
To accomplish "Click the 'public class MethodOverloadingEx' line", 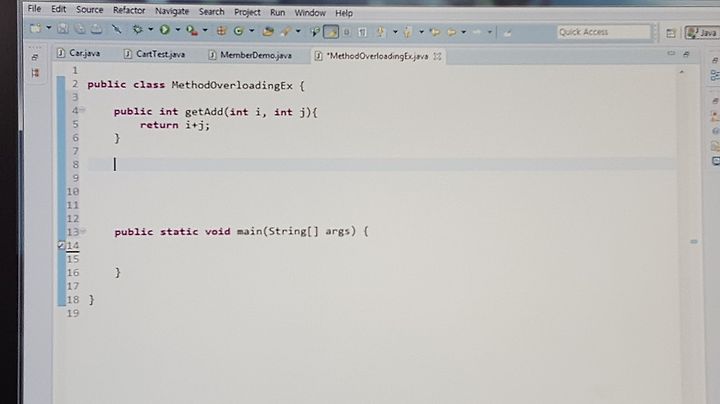I will (196, 85).
